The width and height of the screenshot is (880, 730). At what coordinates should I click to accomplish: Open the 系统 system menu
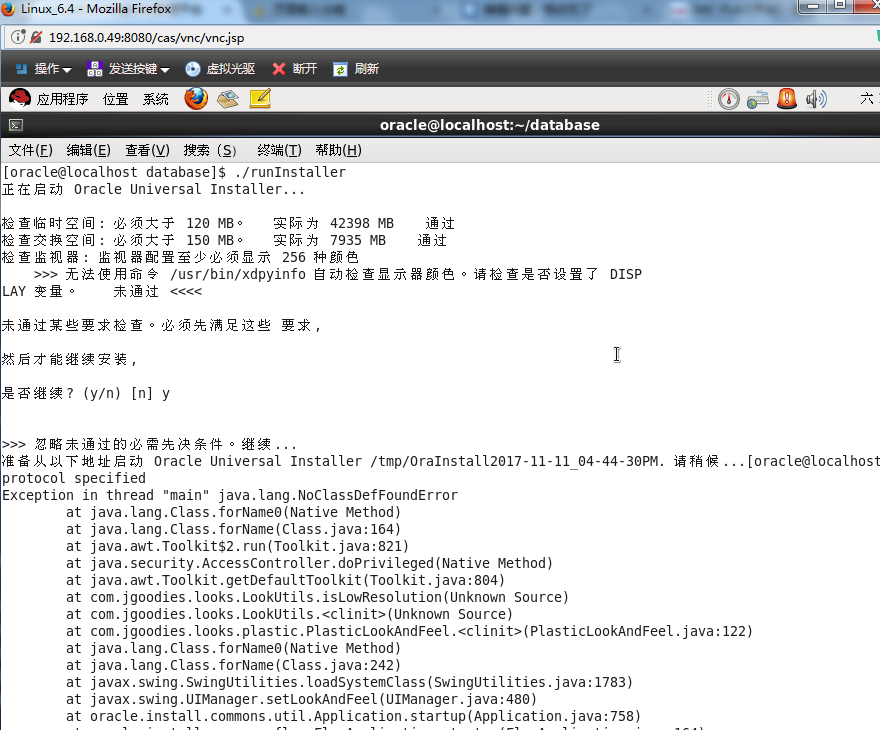point(155,99)
